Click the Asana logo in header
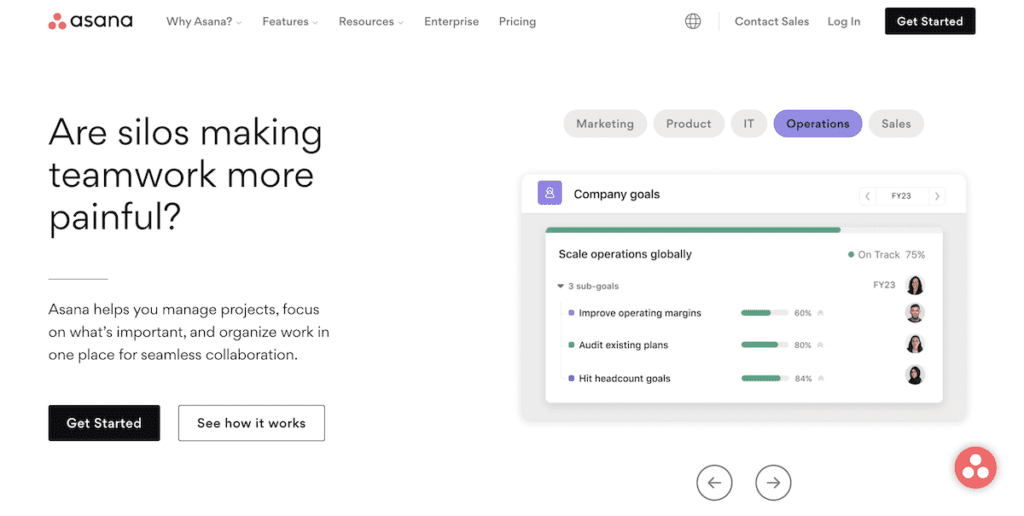This screenshot has width=1024, height=516. coord(90,21)
